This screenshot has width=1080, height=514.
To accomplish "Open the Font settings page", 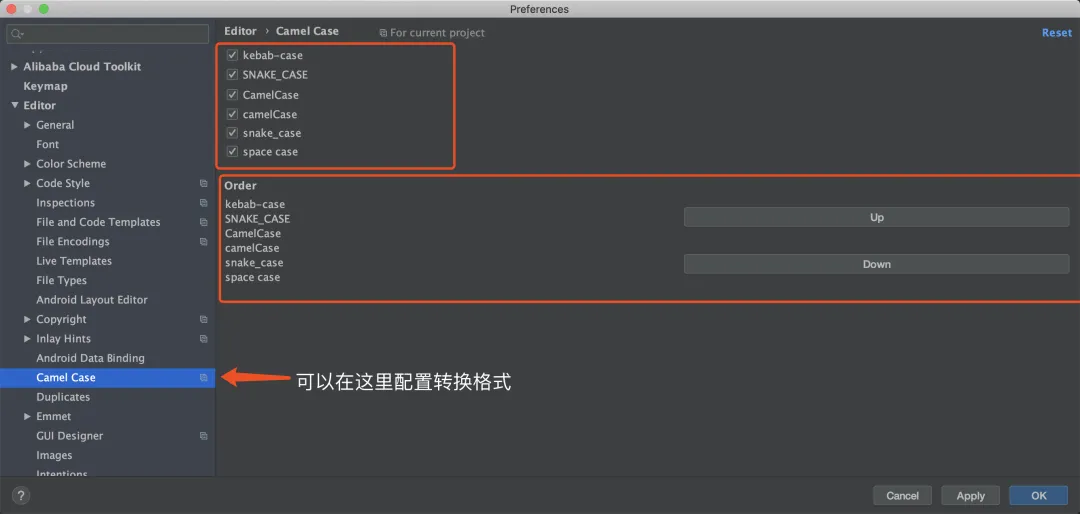I will point(48,144).
